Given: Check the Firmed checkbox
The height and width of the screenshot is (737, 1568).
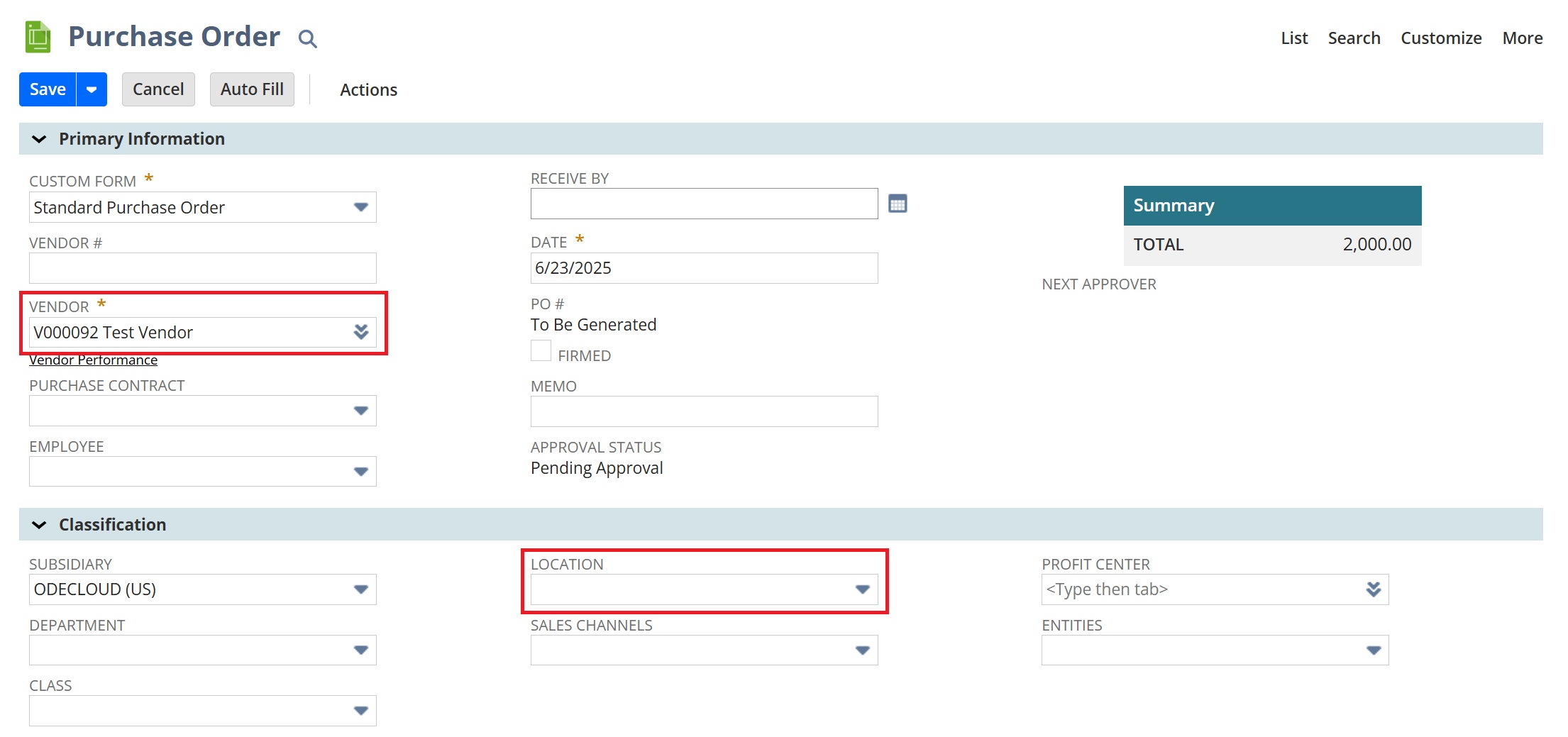Looking at the screenshot, I should (x=541, y=351).
